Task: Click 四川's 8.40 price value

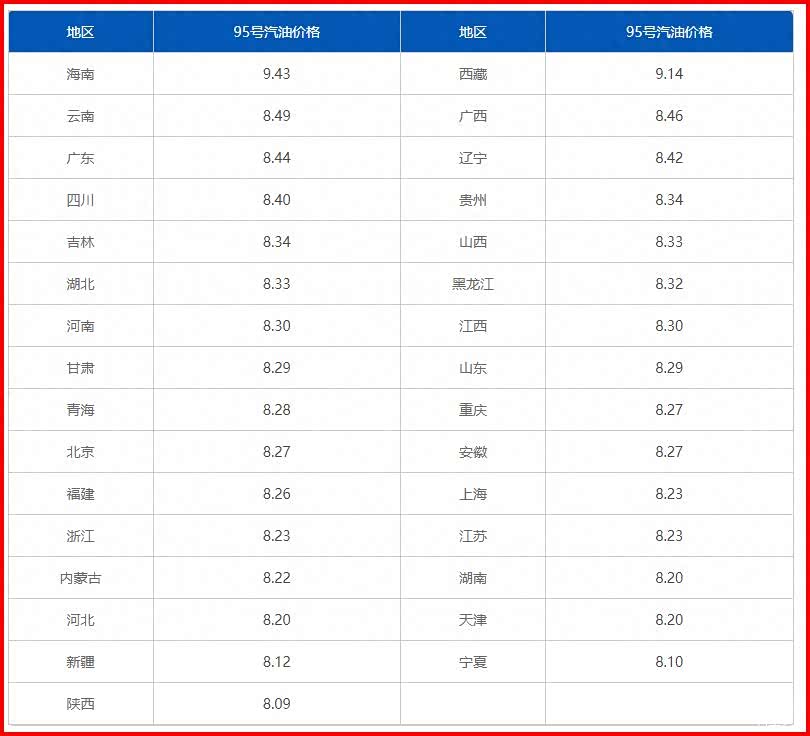Action: [276, 200]
